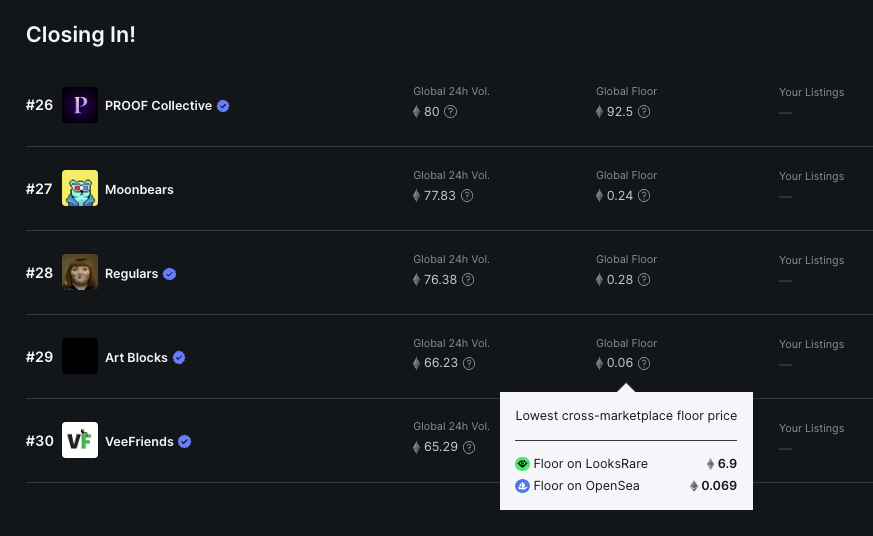The width and height of the screenshot is (873, 536).
Task: Open the Moonbears collection thumbnail
Action: [x=80, y=188]
